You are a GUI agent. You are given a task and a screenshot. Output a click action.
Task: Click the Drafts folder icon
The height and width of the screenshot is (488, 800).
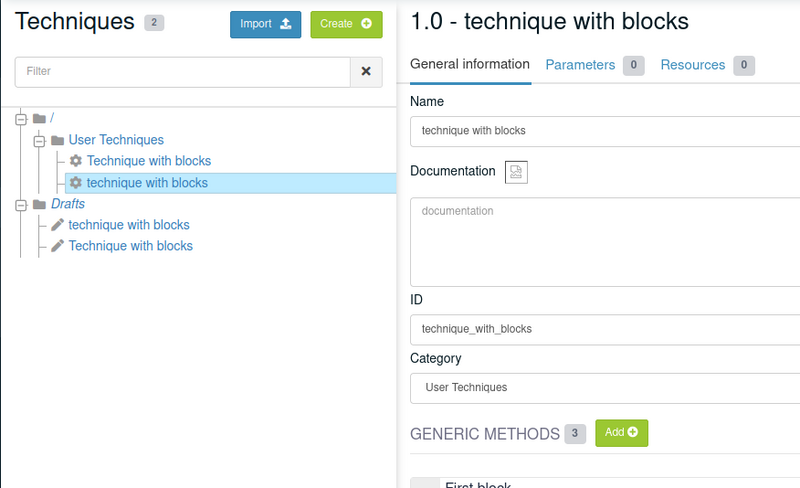click(x=39, y=204)
